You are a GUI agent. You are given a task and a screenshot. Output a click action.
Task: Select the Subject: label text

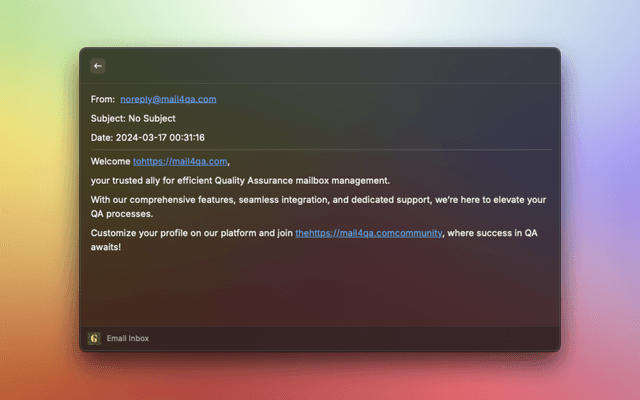(108, 118)
